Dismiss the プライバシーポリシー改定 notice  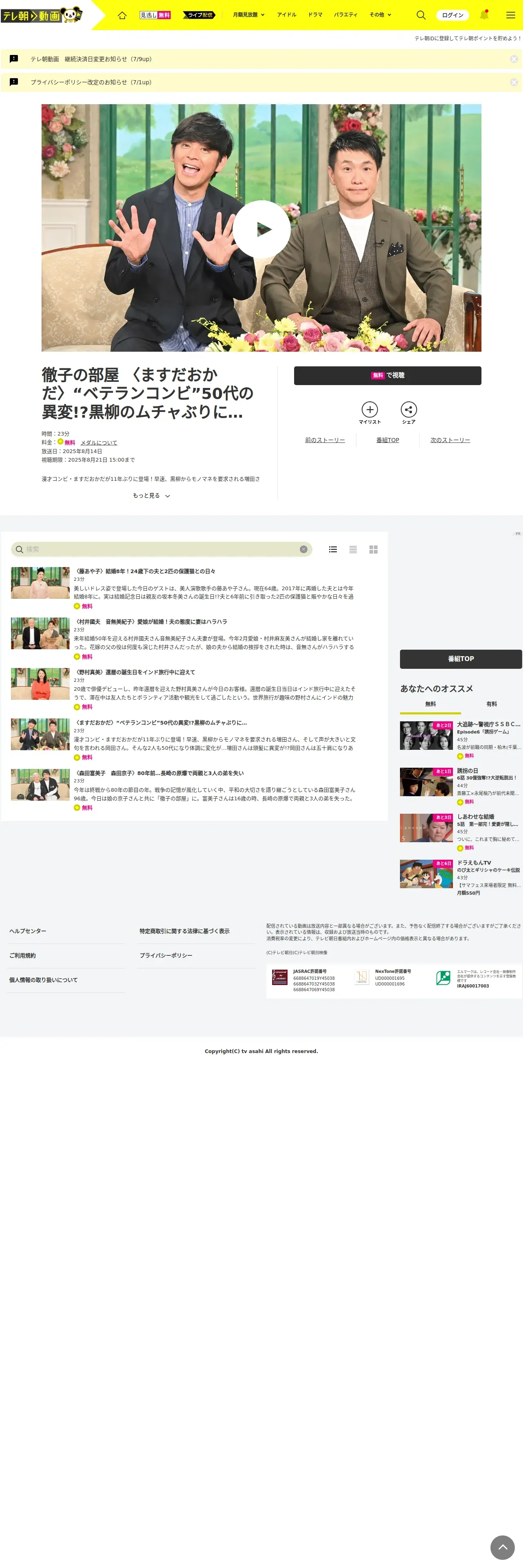point(514,82)
